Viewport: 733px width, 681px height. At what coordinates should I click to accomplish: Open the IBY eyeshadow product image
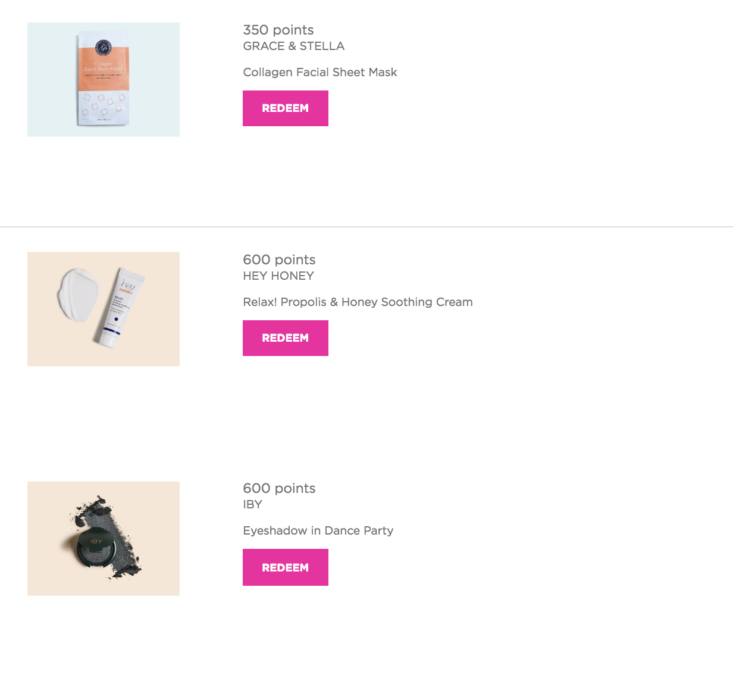(103, 538)
